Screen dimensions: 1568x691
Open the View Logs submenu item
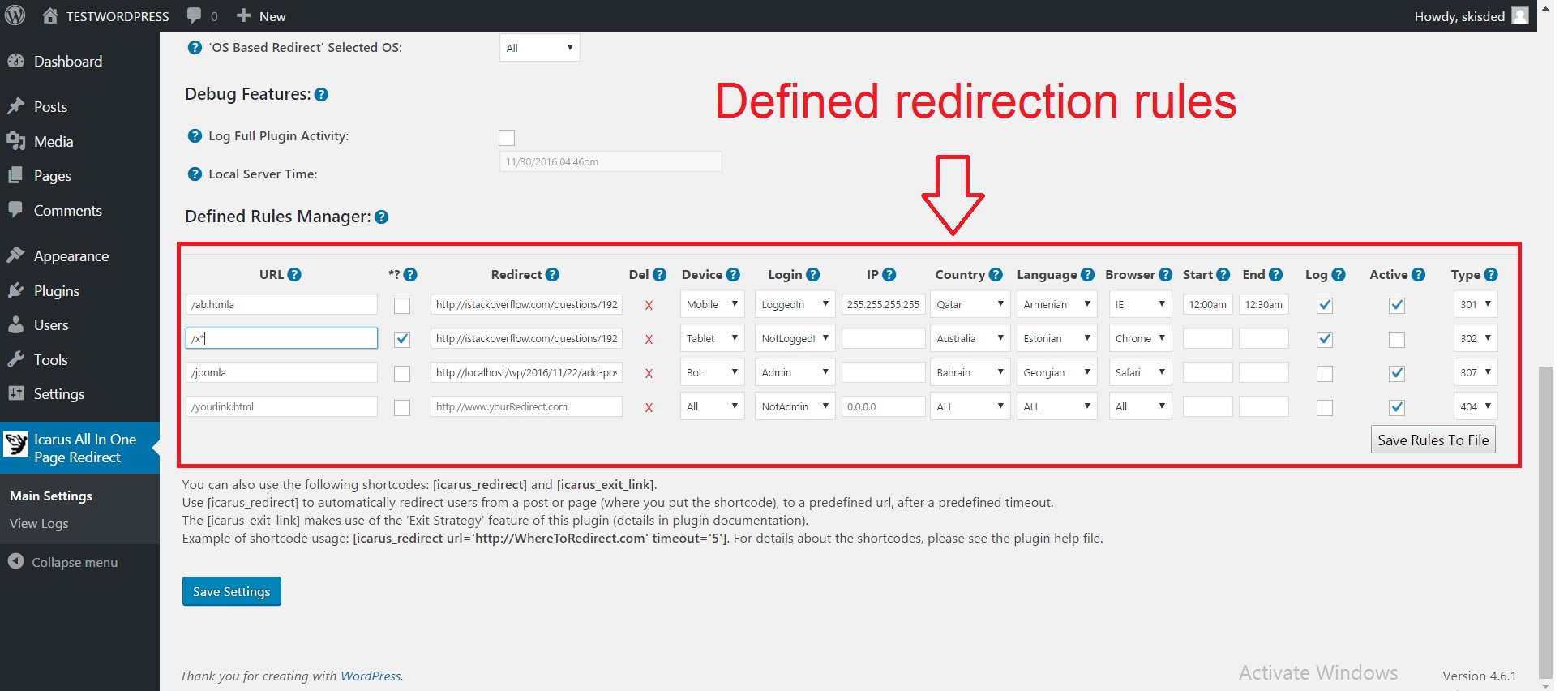tap(39, 524)
